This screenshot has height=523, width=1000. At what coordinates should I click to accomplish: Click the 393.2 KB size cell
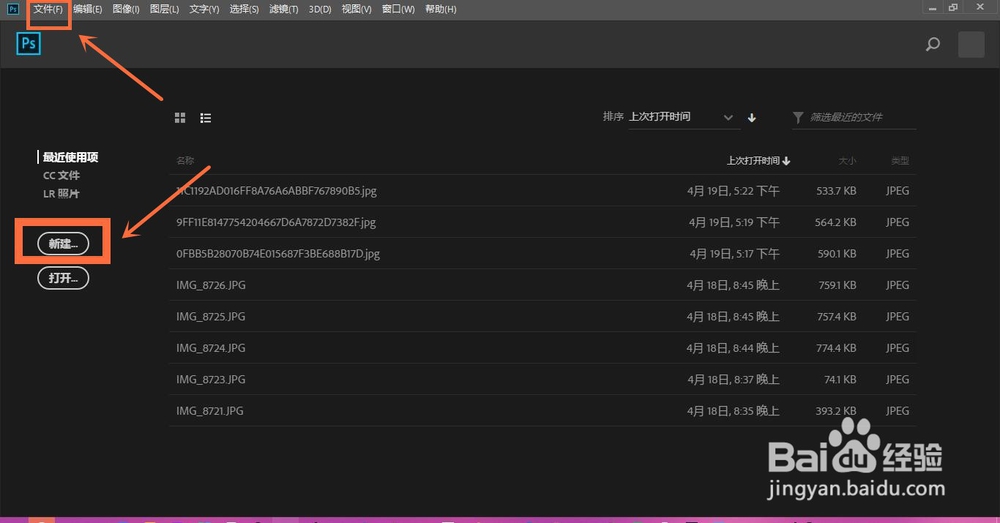(835, 411)
